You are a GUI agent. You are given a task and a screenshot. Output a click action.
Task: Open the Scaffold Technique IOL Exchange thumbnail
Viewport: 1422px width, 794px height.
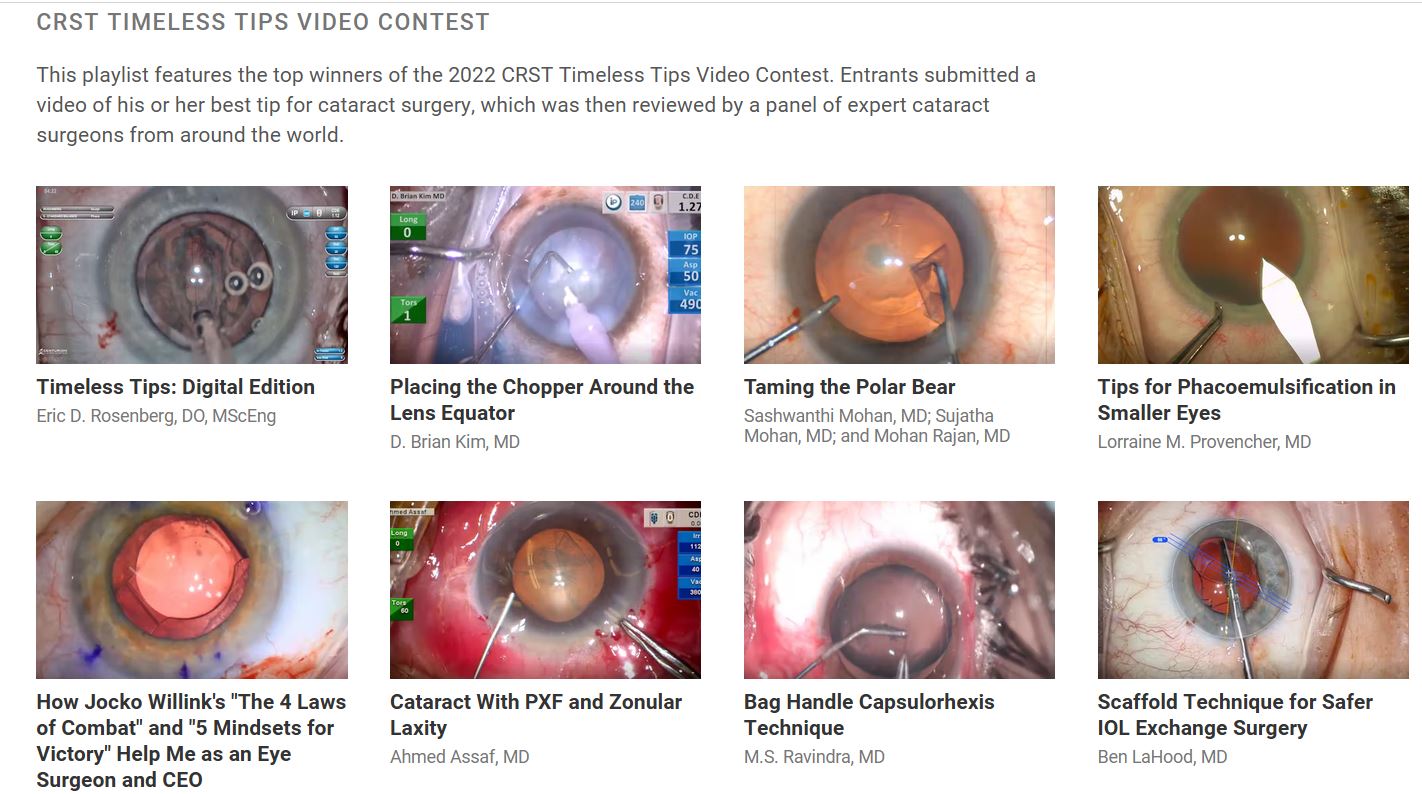(1253, 590)
